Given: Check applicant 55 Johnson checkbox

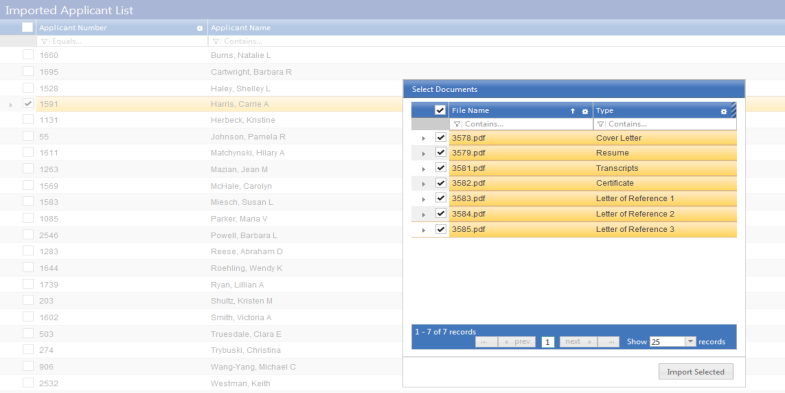Looking at the screenshot, I should (28, 136).
